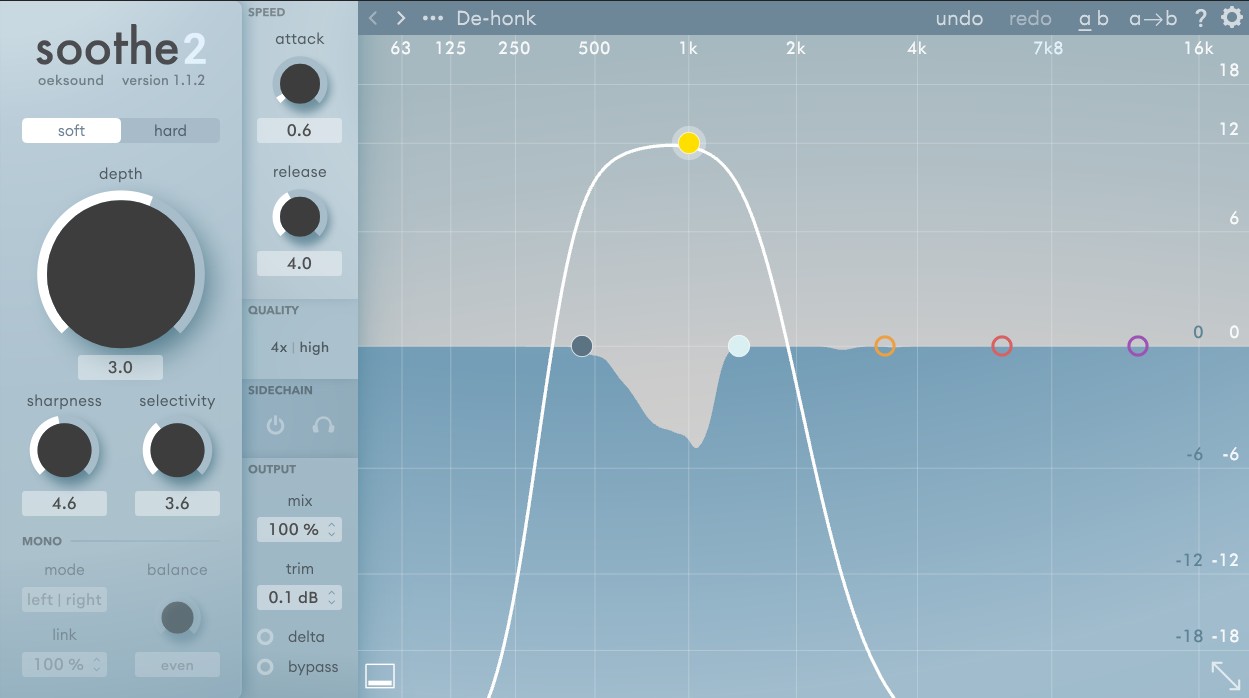Click the help question mark icon

click(x=1200, y=18)
